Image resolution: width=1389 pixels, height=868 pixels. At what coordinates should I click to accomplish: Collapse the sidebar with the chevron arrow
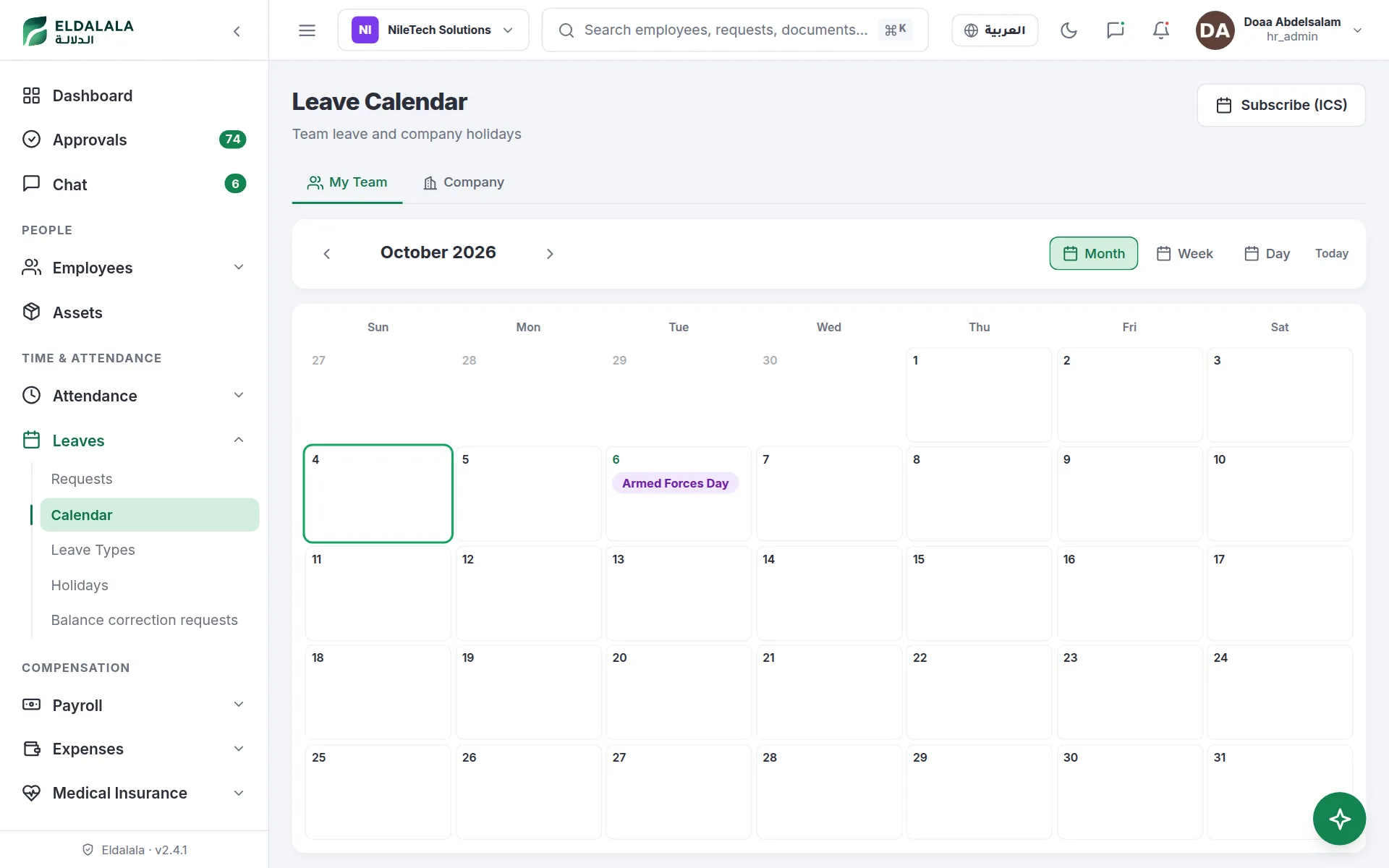[x=237, y=31]
